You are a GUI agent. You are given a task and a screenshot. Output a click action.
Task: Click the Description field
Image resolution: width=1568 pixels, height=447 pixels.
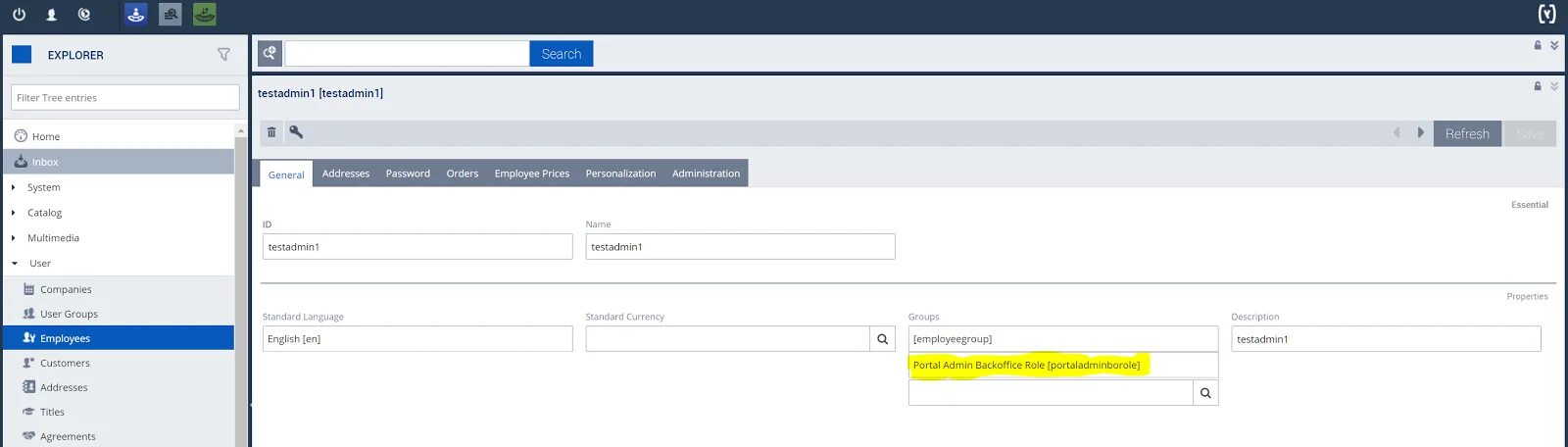(x=1386, y=339)
